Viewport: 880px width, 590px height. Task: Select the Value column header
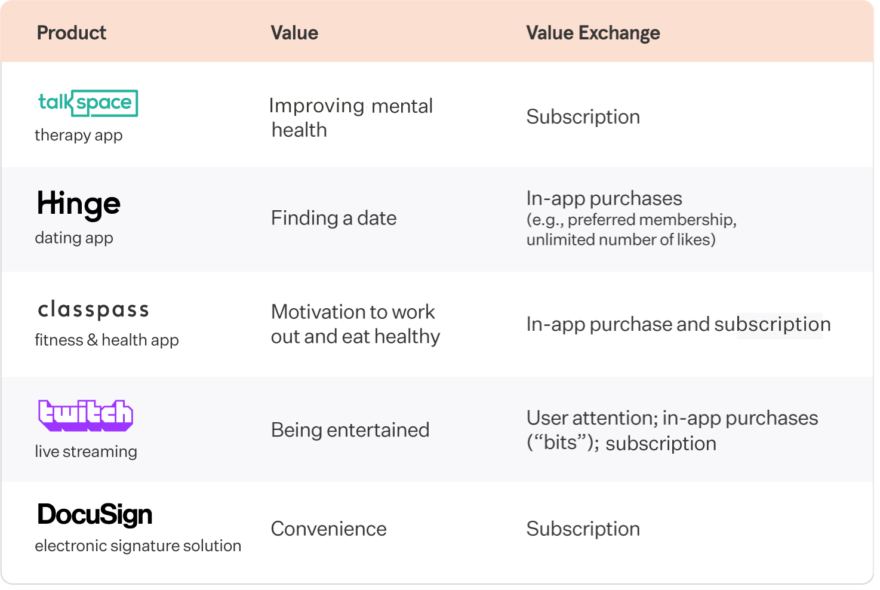click(294, 33)
